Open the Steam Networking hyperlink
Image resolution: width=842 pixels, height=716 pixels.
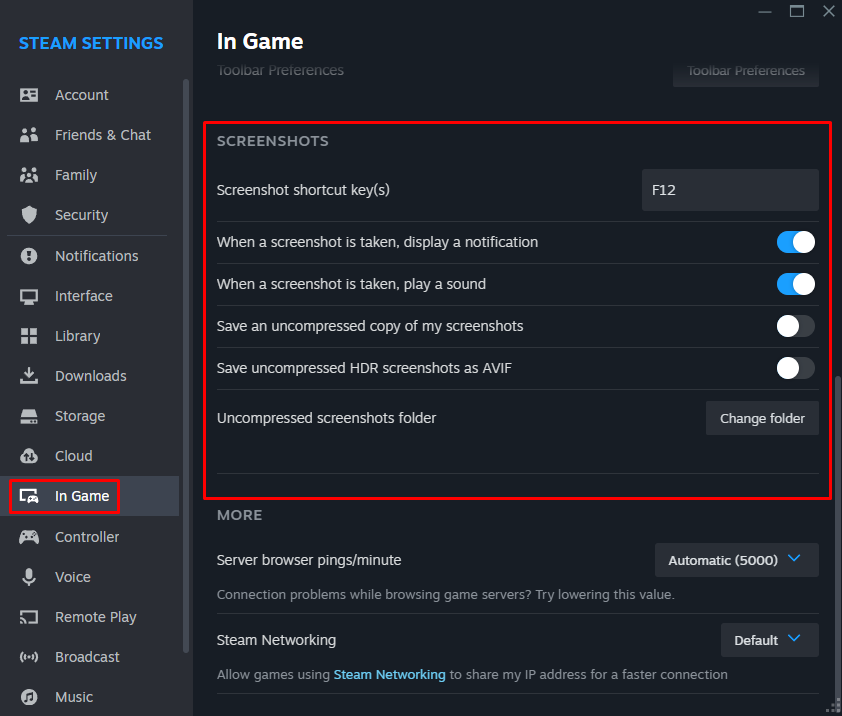[x=389, y=675]
